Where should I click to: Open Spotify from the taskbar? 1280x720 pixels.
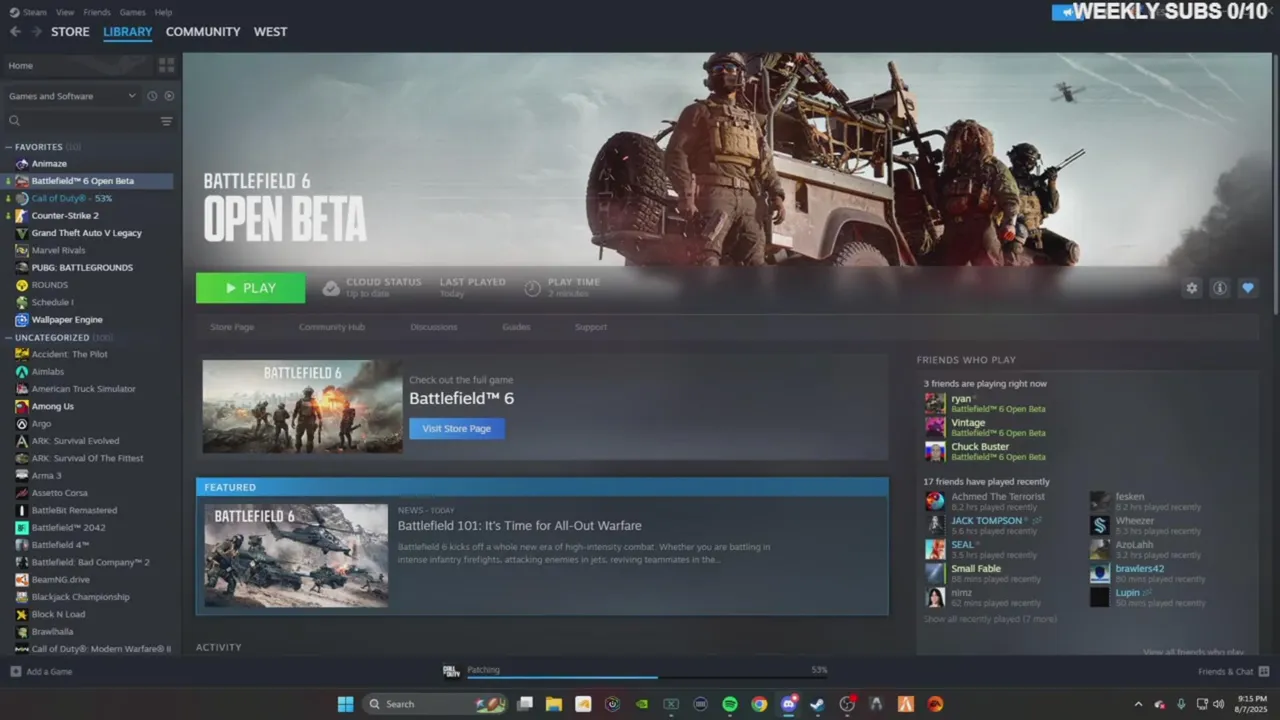click(730, 704)
